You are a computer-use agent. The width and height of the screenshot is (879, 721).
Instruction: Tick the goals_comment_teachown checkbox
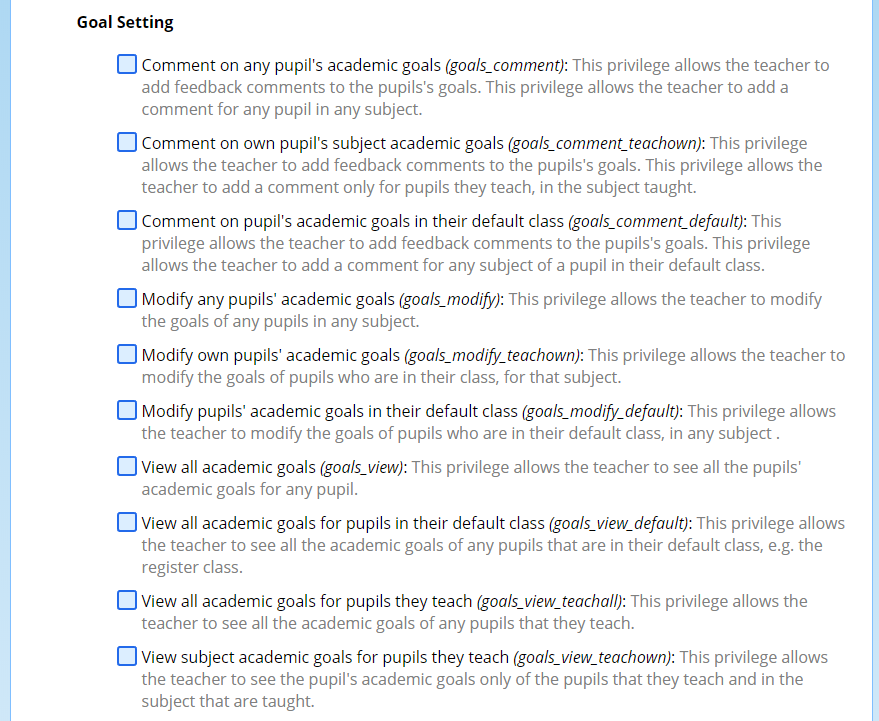coord(127,143)
